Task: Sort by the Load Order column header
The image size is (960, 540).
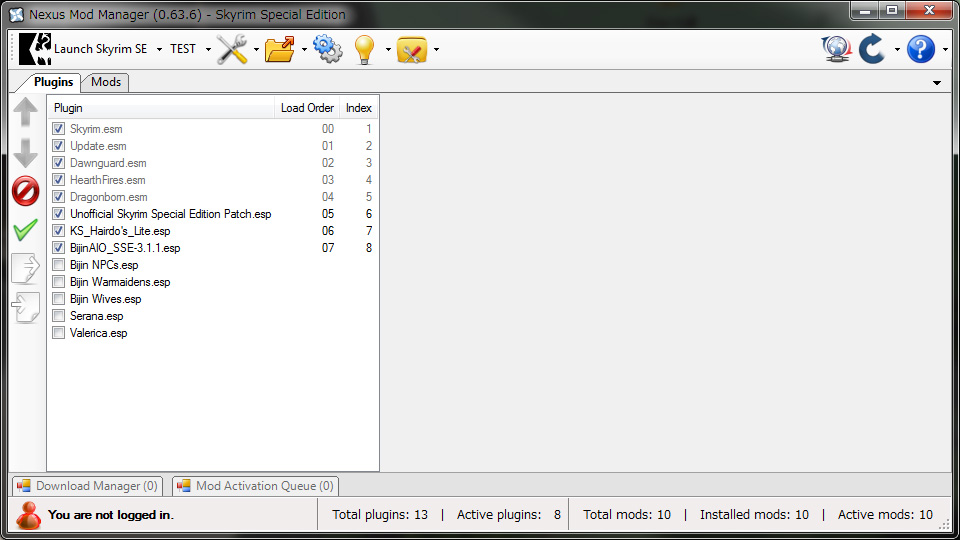Action: tap(307, 108)
